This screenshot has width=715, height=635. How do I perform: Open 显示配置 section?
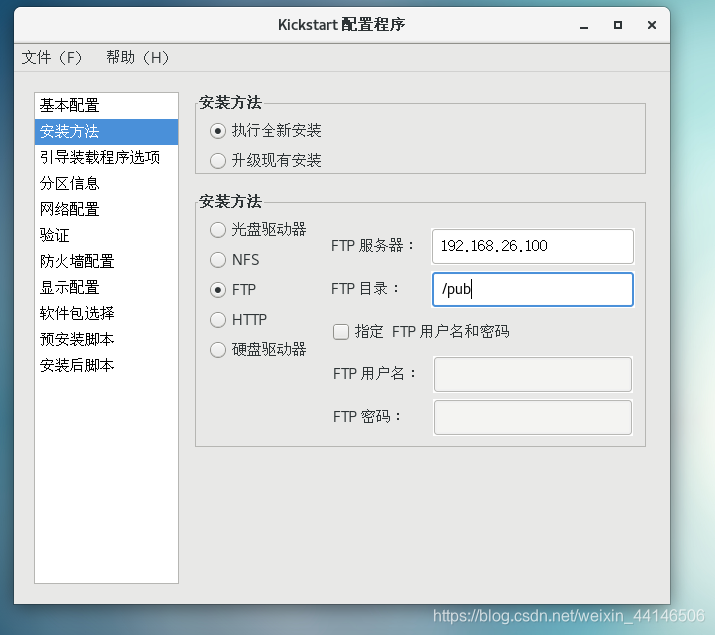tap(106, 288)
